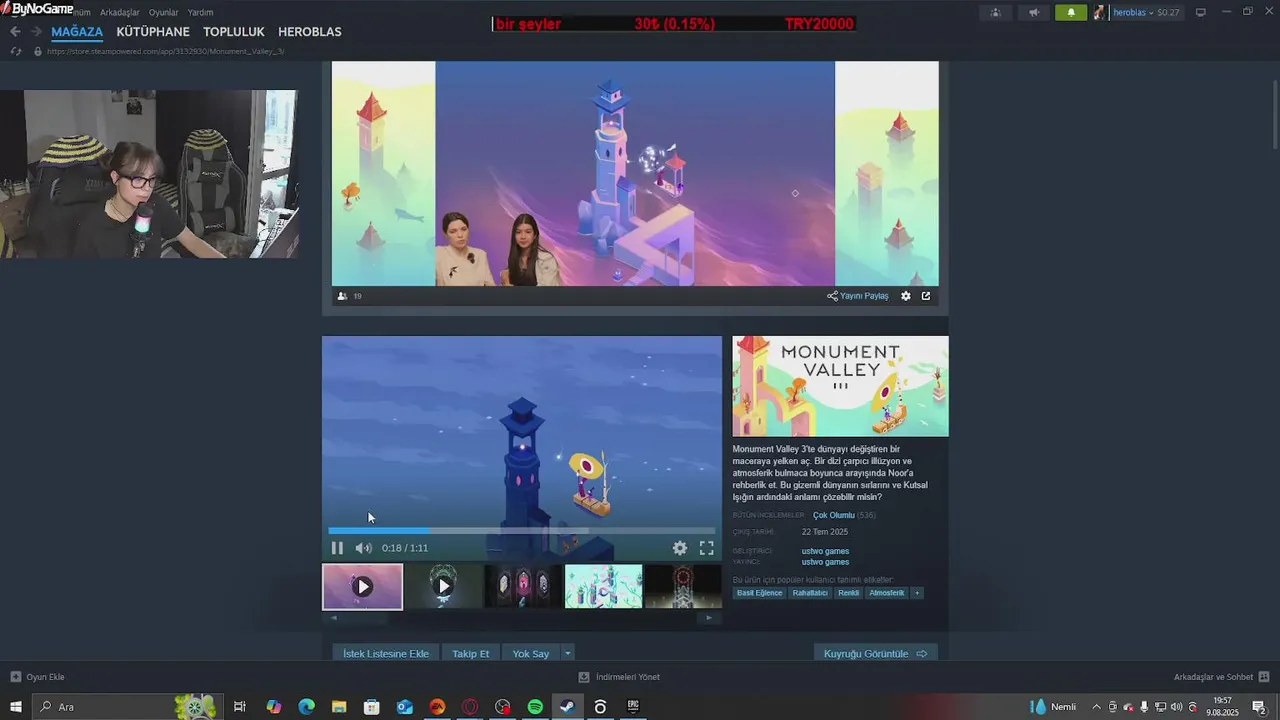Viewport: 1280px width, 720px height.
Task: Open the KÜTÜPHANE library tab
Action: pyautogui.click(x=153, y=32)
